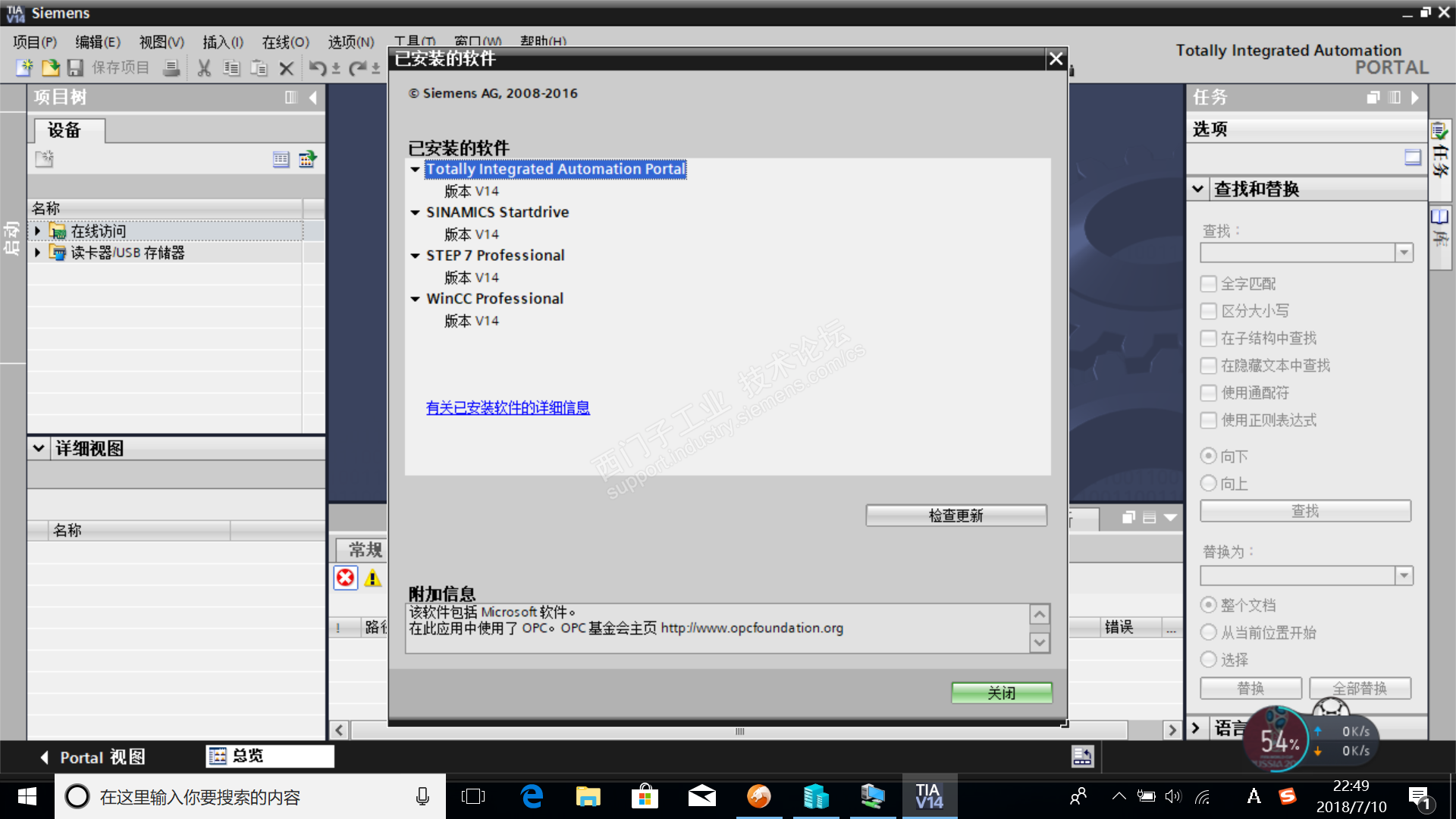
Task: Click the add new device icon
Action: [44, 158]
